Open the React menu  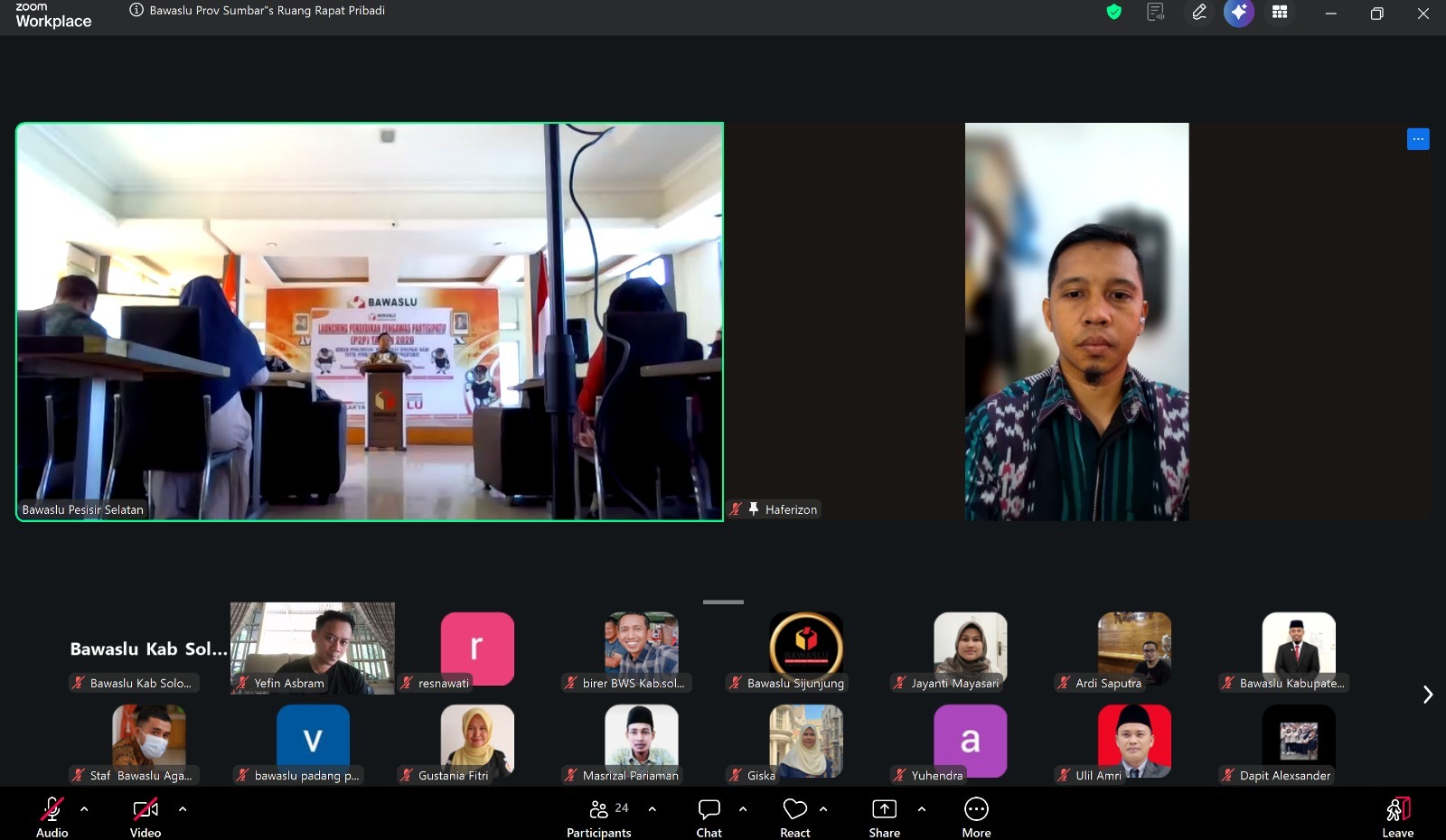(795, 817)
